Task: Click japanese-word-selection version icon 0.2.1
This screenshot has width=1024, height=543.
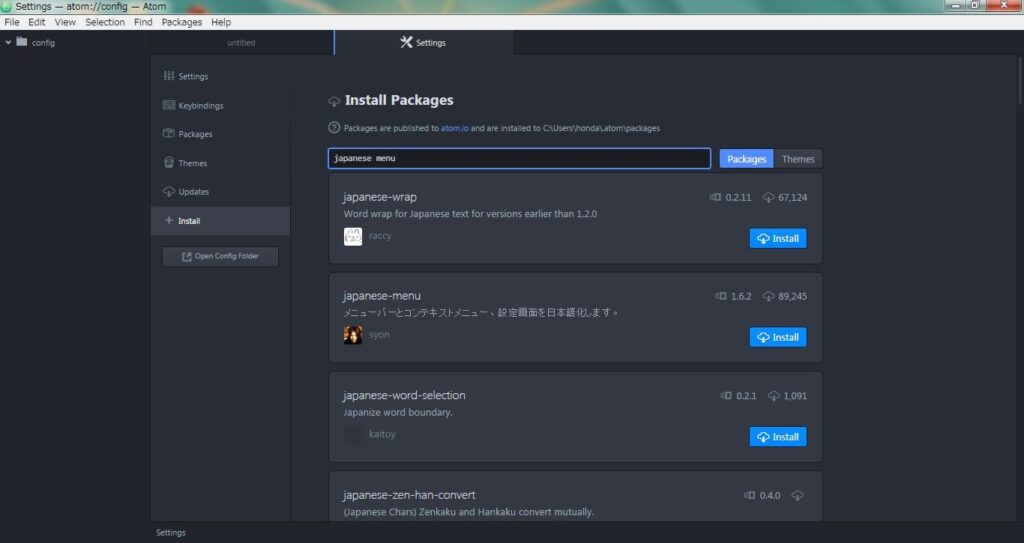Action: pos(726,395)
